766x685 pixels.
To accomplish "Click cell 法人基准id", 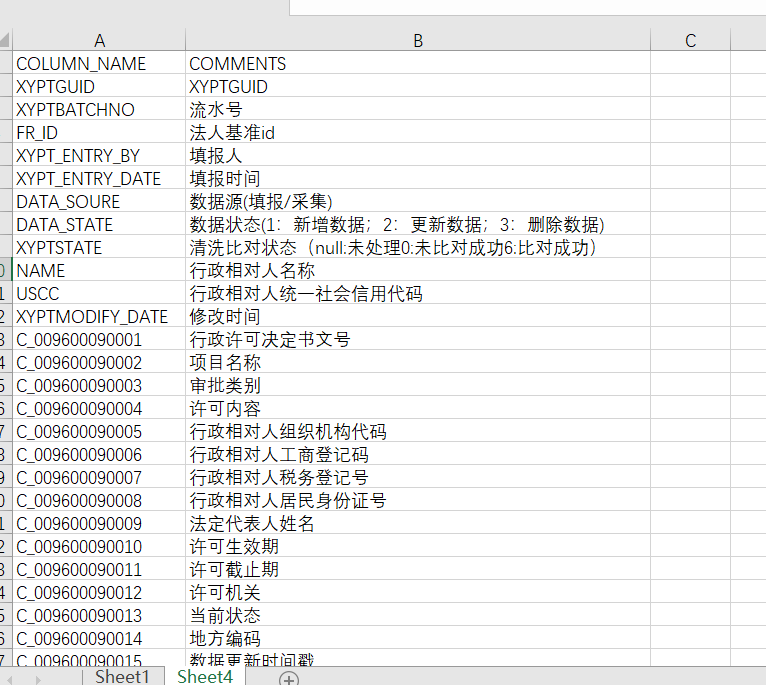I will click(x=418, y=132).
